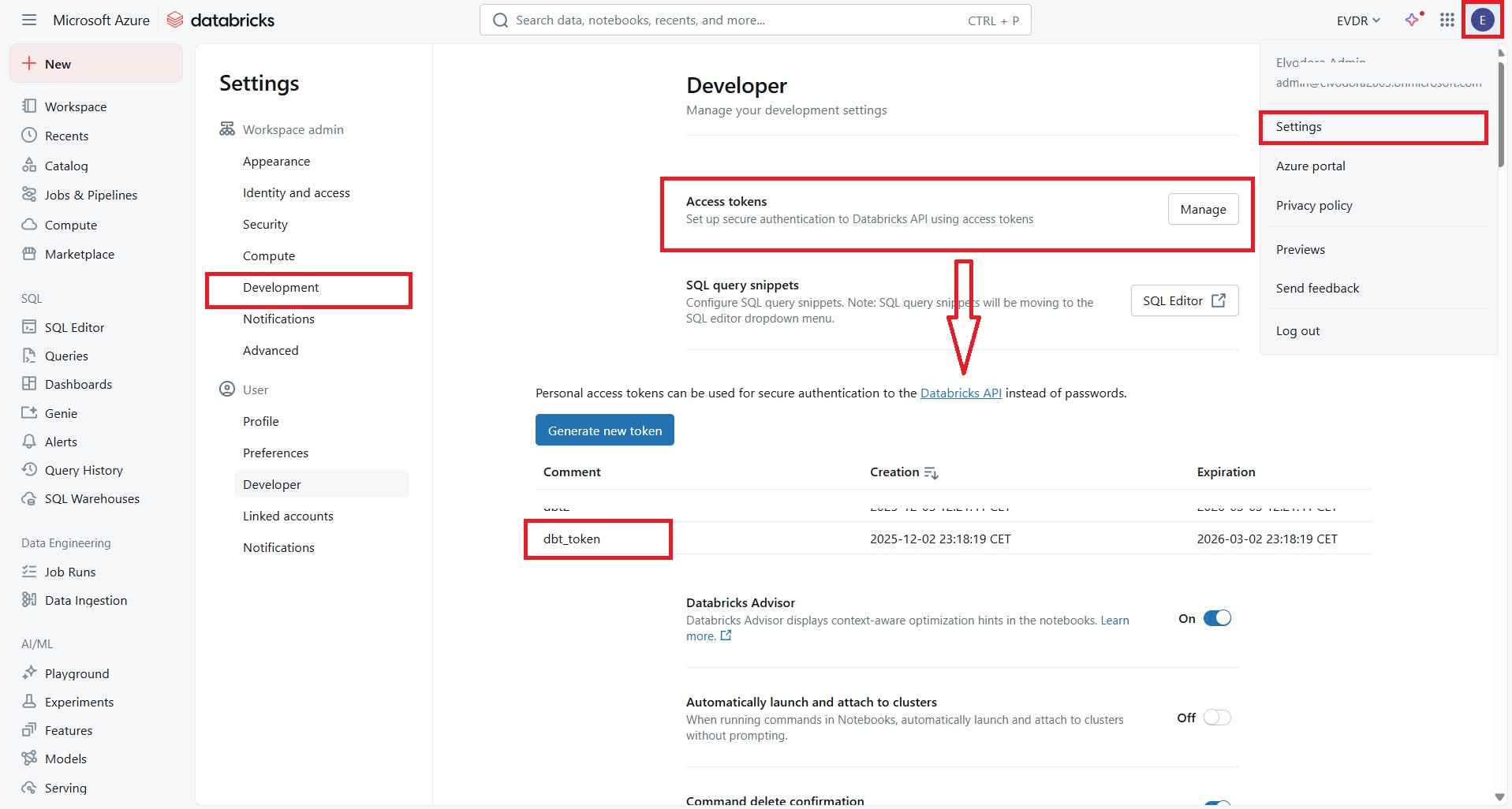The height and width of the screenshot is (809, 1512).
Task: Choose Log out from the user menu
Action: click(1297, 331)
